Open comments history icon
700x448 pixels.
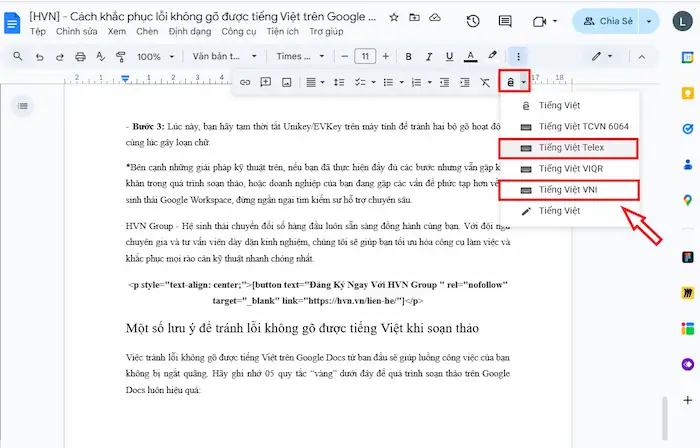(507, 21)
